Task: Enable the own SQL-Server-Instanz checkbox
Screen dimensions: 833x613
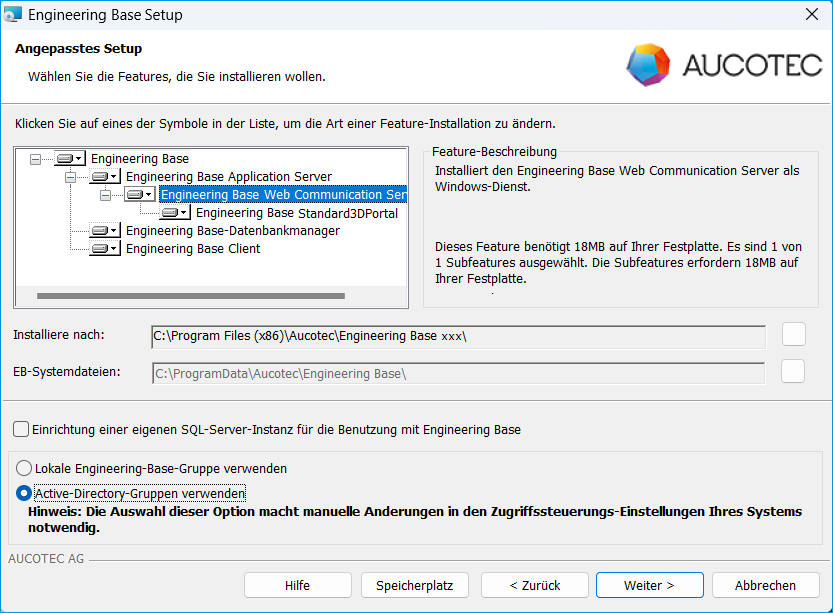Action: (22, 430)
